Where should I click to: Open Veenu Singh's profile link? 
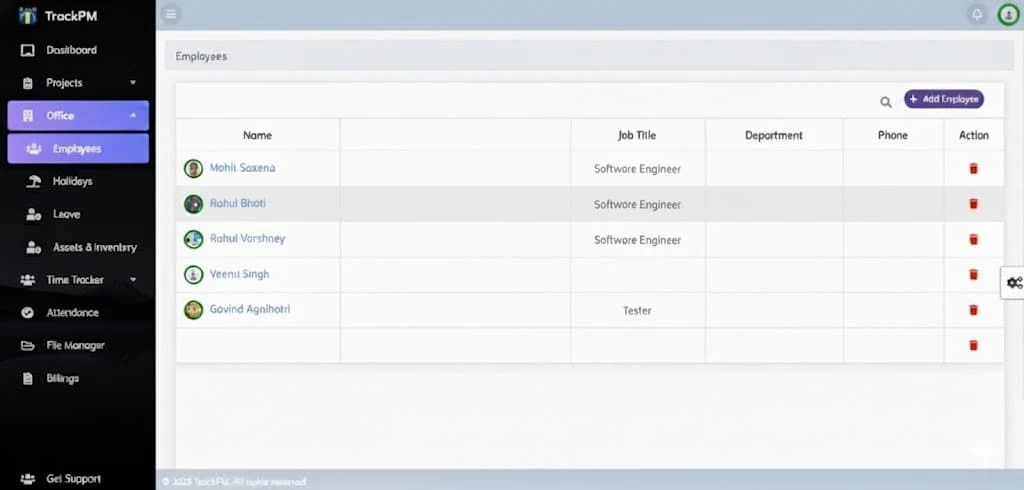239,274
